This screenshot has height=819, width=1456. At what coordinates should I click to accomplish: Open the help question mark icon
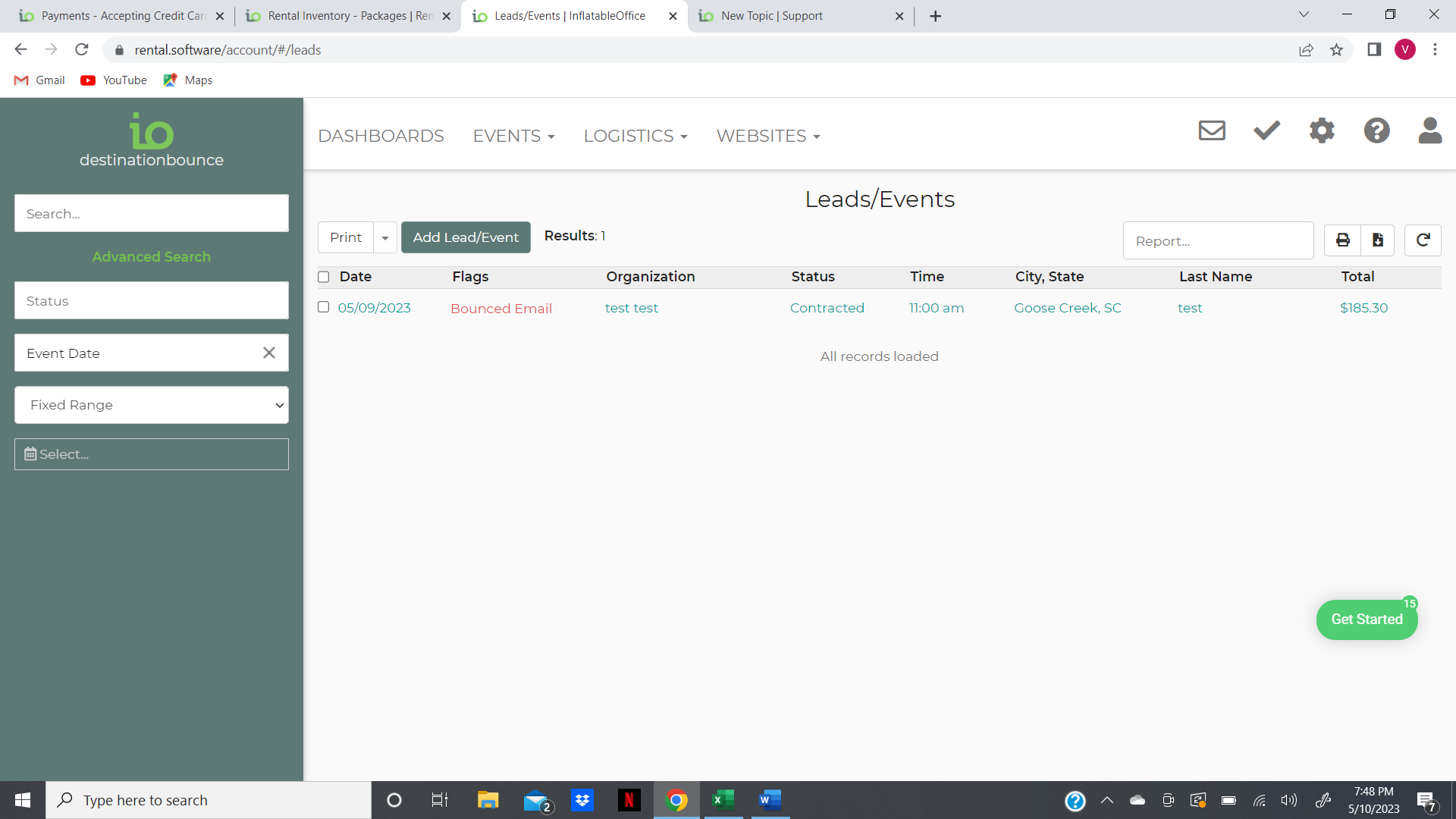[1376, 130]
